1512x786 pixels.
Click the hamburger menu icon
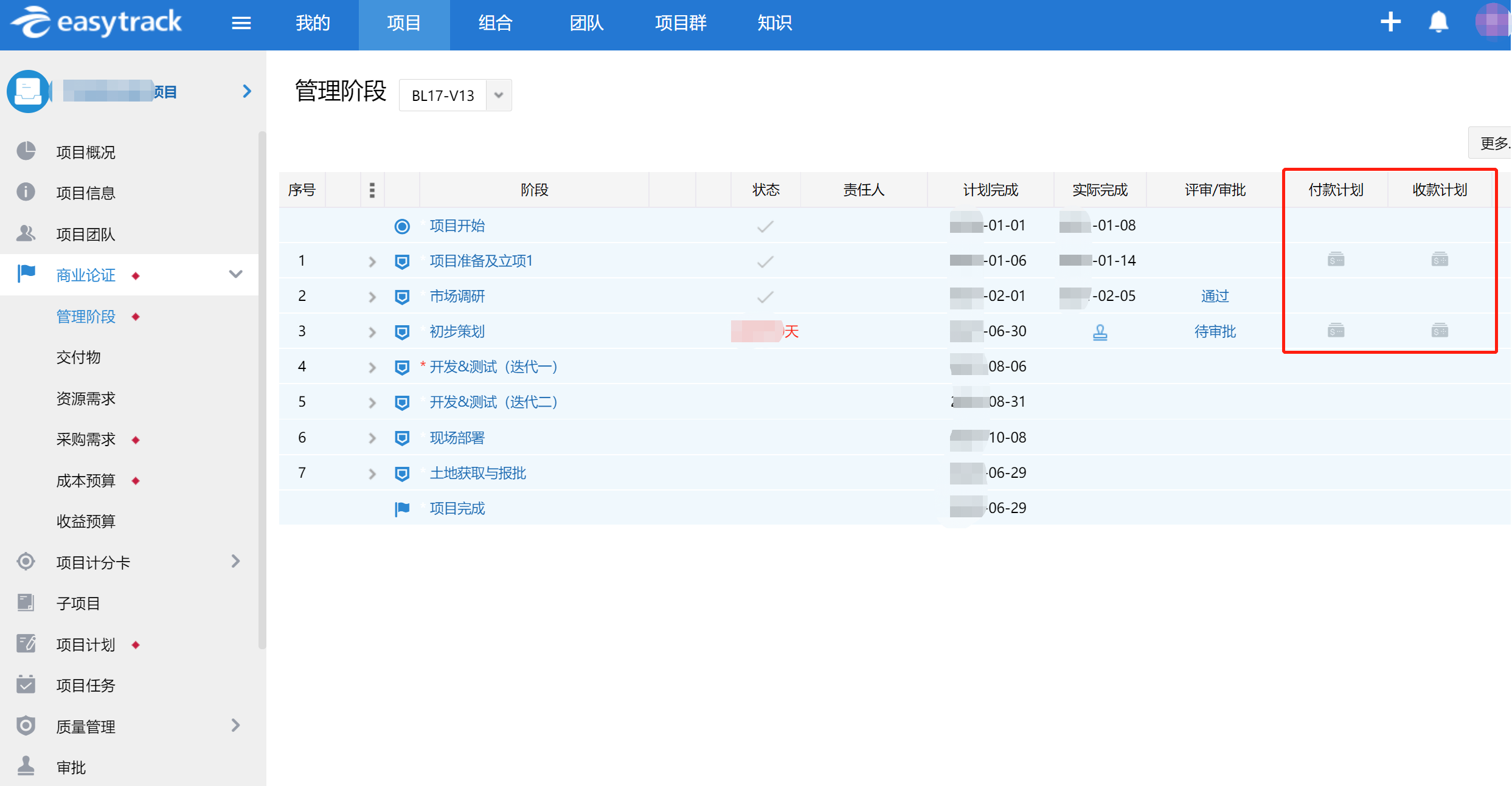[x=241, y=23]
